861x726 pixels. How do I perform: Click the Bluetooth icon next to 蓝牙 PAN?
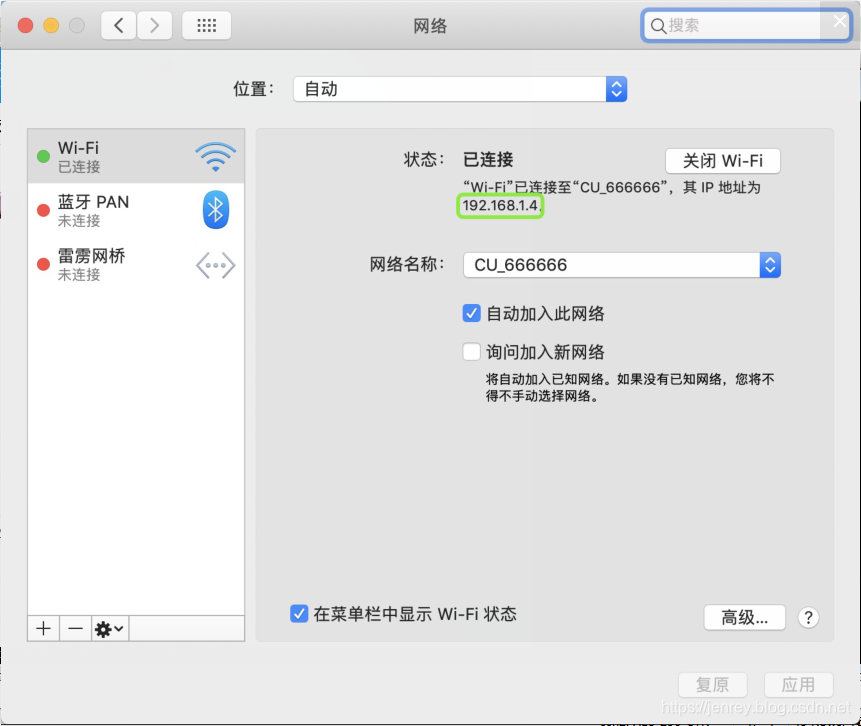(215, 210)
